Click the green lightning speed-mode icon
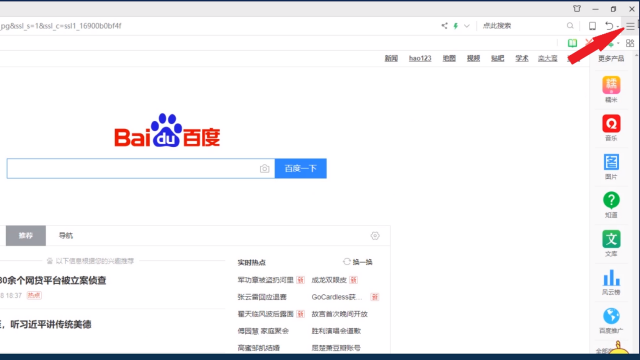Viewport: 640px width, 360px height. click(x=456, y=26)
